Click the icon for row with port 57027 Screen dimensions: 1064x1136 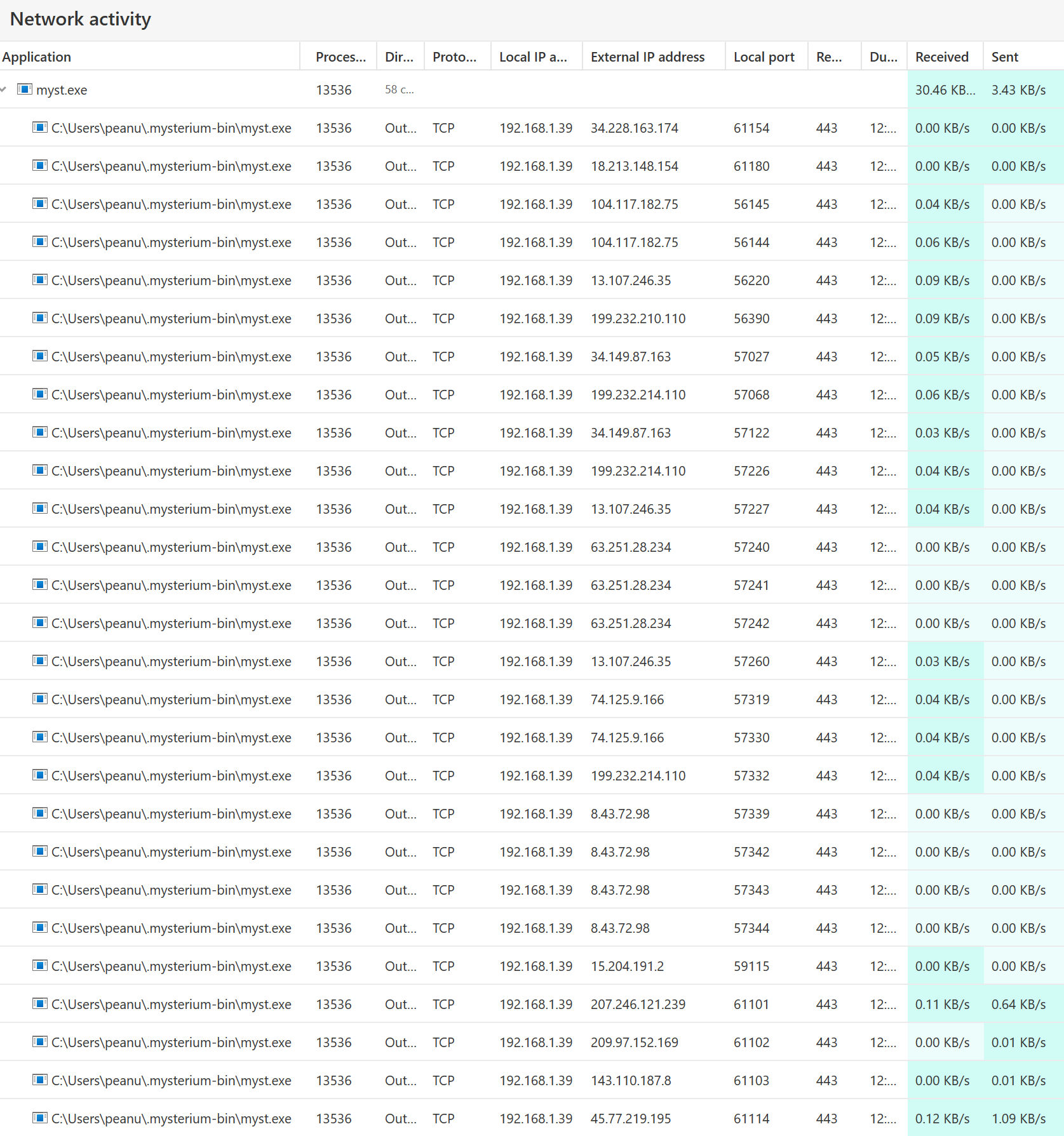coord(39,356)
